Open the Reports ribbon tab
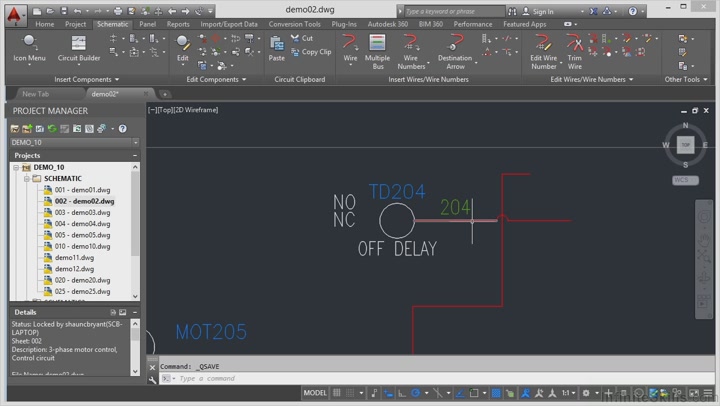This screenshot has width=720, height=406. (x=178, y=24)
